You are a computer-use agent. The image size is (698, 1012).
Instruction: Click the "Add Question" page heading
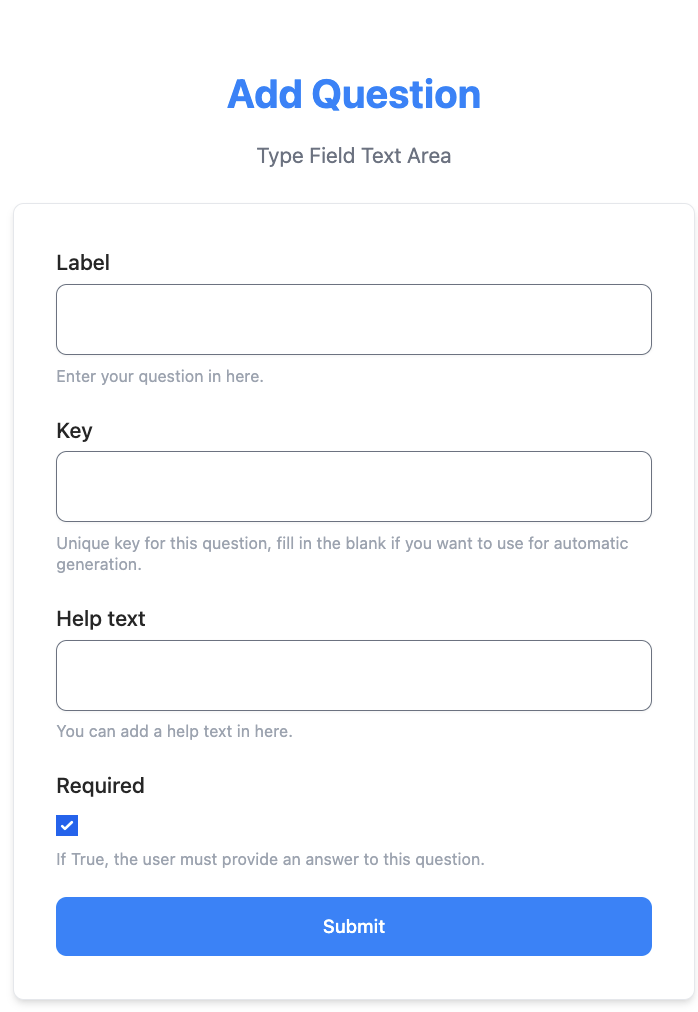[x=354, y=94]
